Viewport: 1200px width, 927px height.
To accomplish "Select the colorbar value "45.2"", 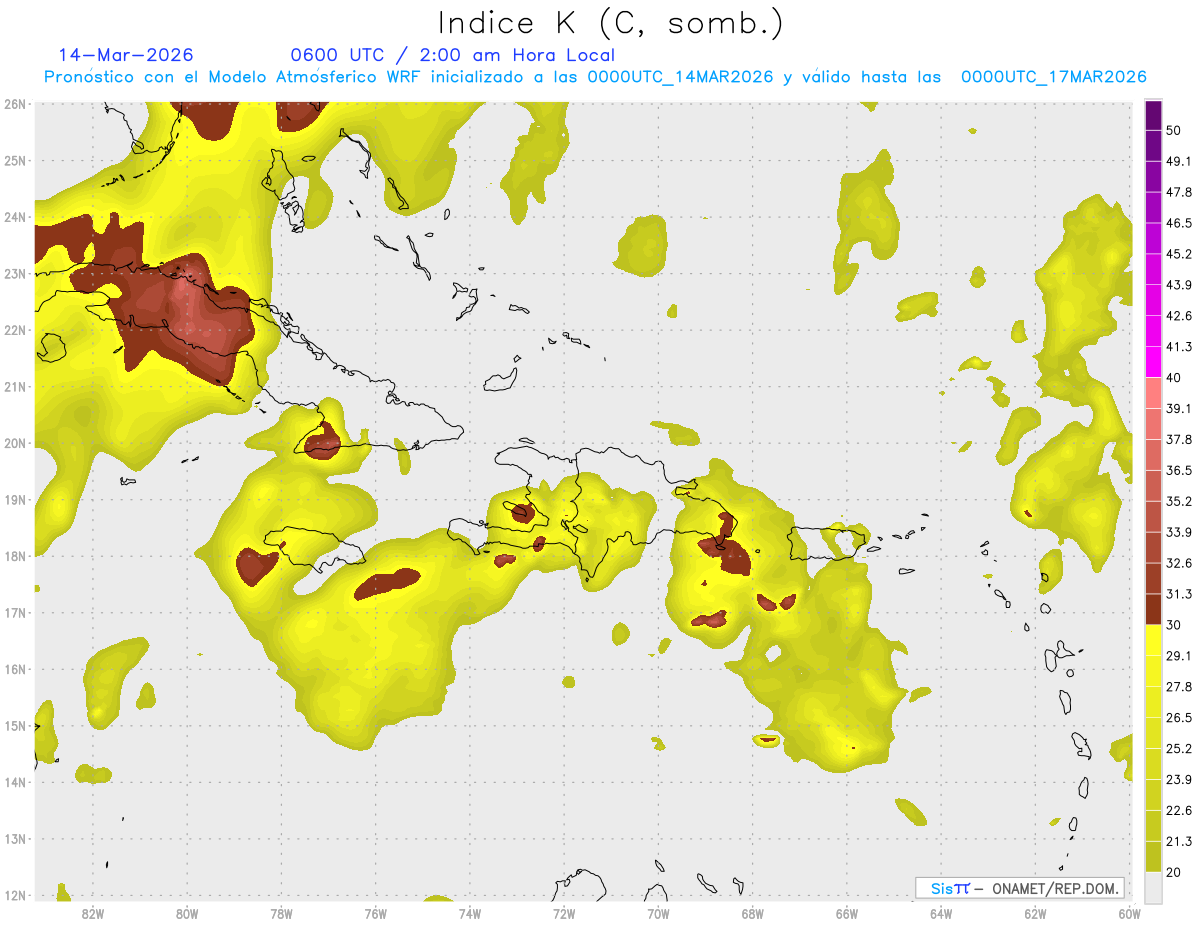I will (x=1179, y=254).
